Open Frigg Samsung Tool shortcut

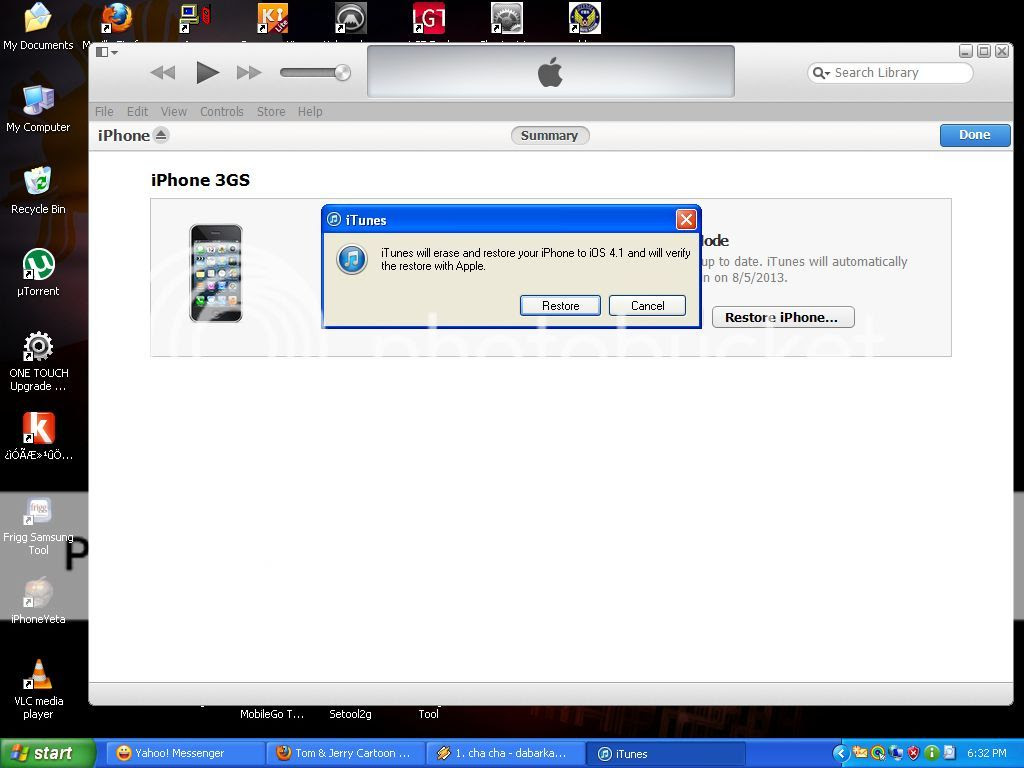(x=38, y=526)
